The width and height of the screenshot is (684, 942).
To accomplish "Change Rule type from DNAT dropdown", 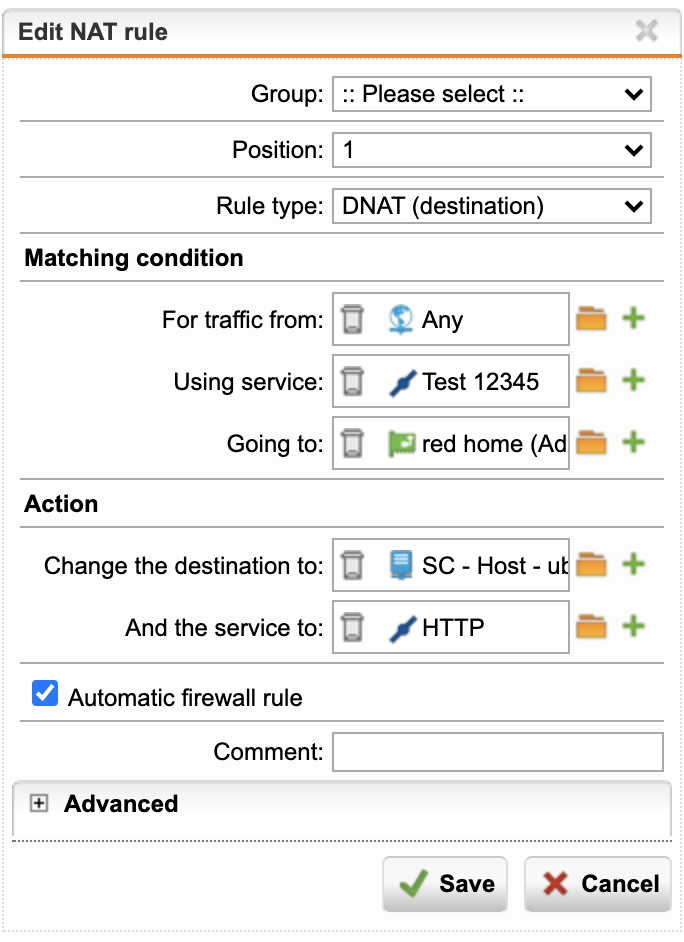I will coord(492,206).
